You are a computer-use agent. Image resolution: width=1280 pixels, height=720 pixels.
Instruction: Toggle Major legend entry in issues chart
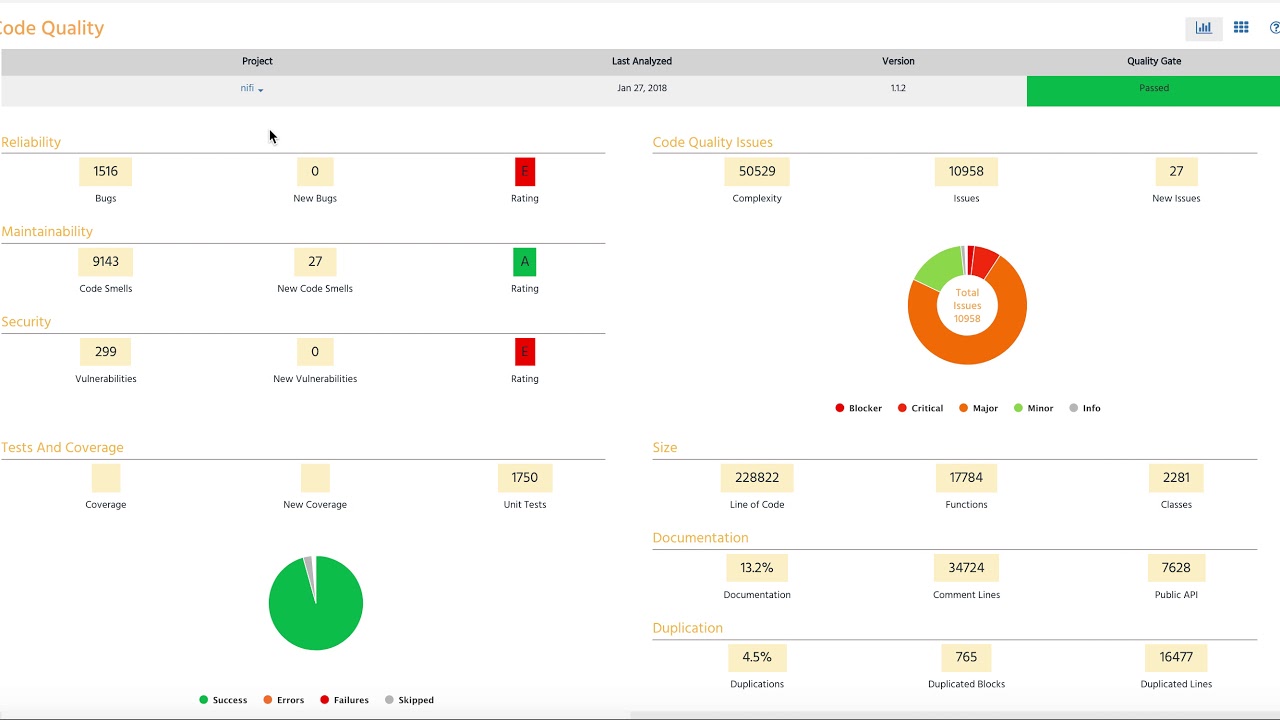tap(979, 408)
